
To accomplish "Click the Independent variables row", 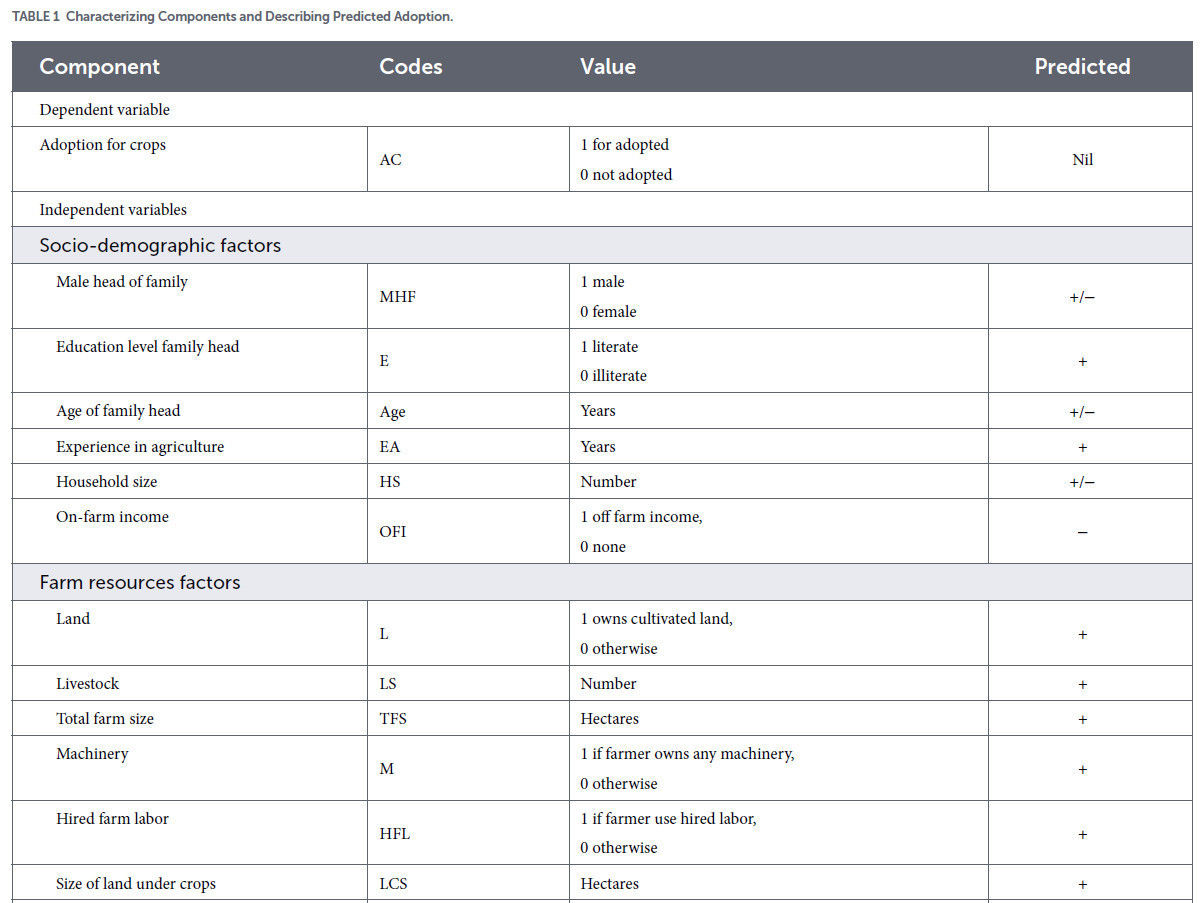I will pos(602,210).
